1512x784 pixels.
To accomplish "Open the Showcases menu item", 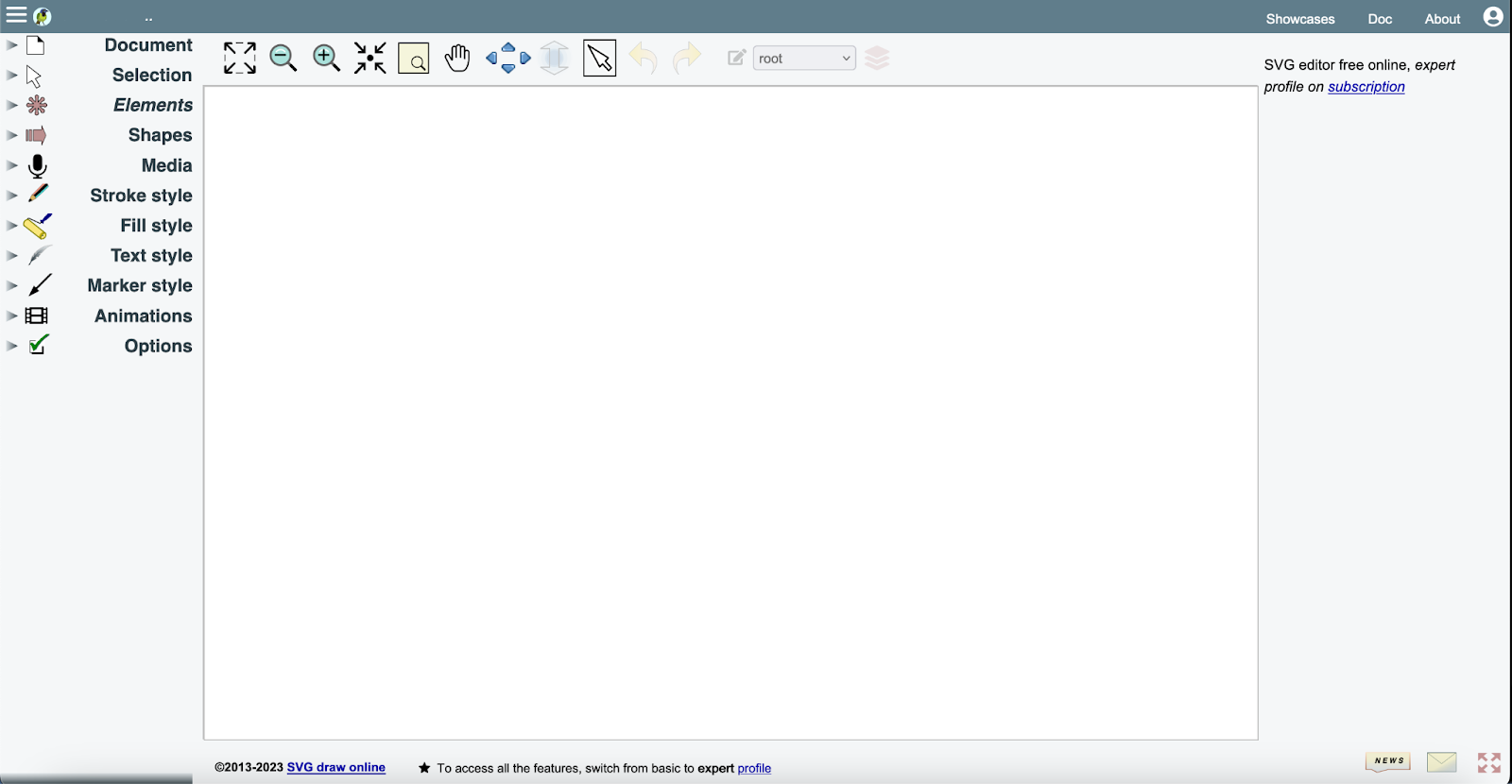I will [x=1299, y=19].
